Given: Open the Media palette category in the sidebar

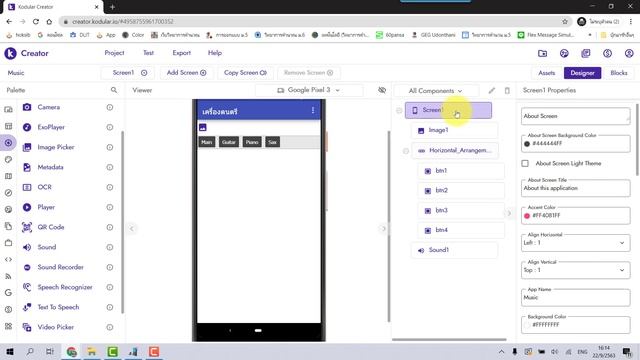Looking at the screenshot, I should [x=8, y=143].
